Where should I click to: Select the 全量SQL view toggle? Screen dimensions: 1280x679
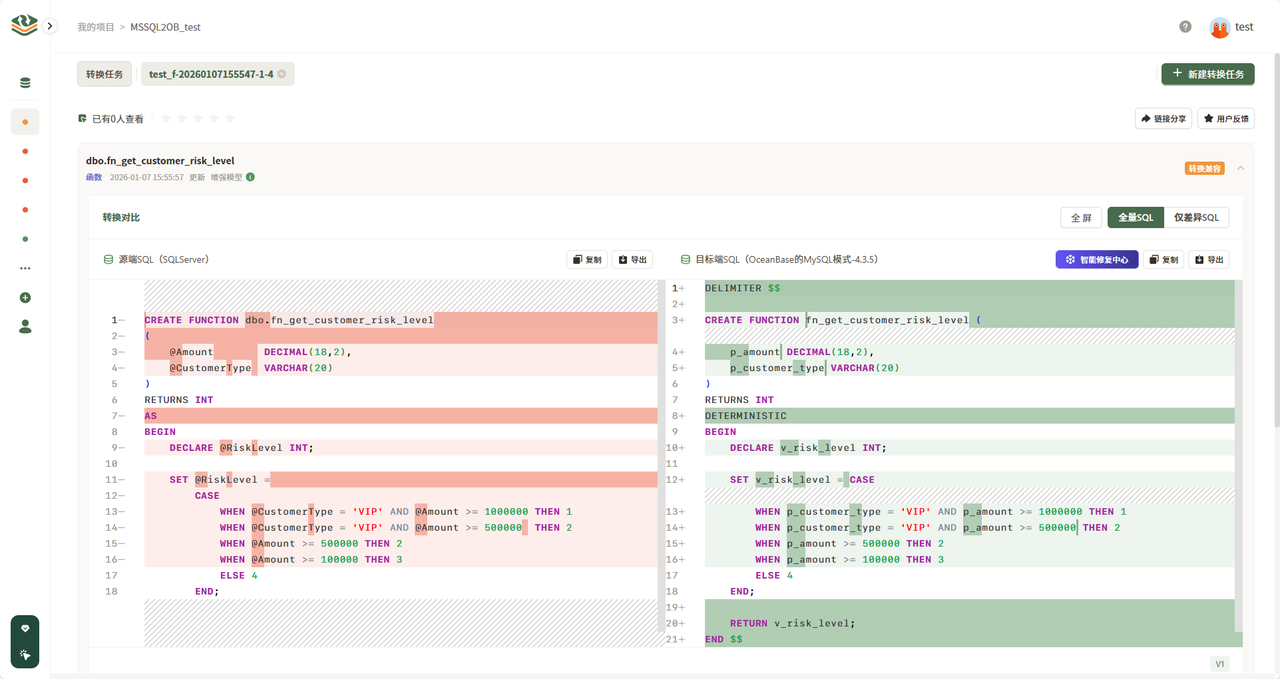pyautogui.click(x=1135, y=218)
